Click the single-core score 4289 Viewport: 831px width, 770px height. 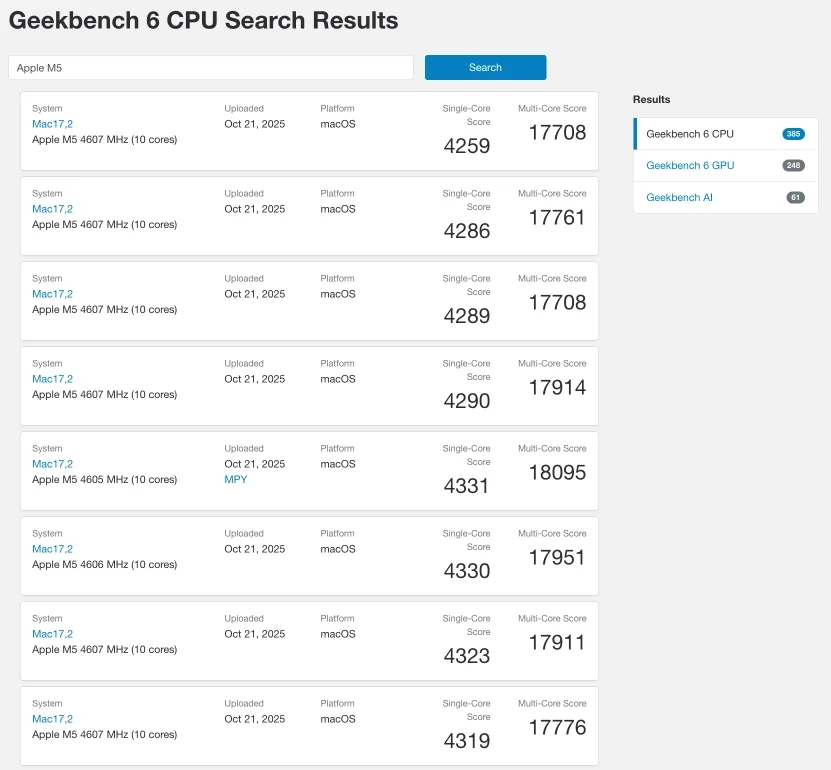(x=466, y=316)
